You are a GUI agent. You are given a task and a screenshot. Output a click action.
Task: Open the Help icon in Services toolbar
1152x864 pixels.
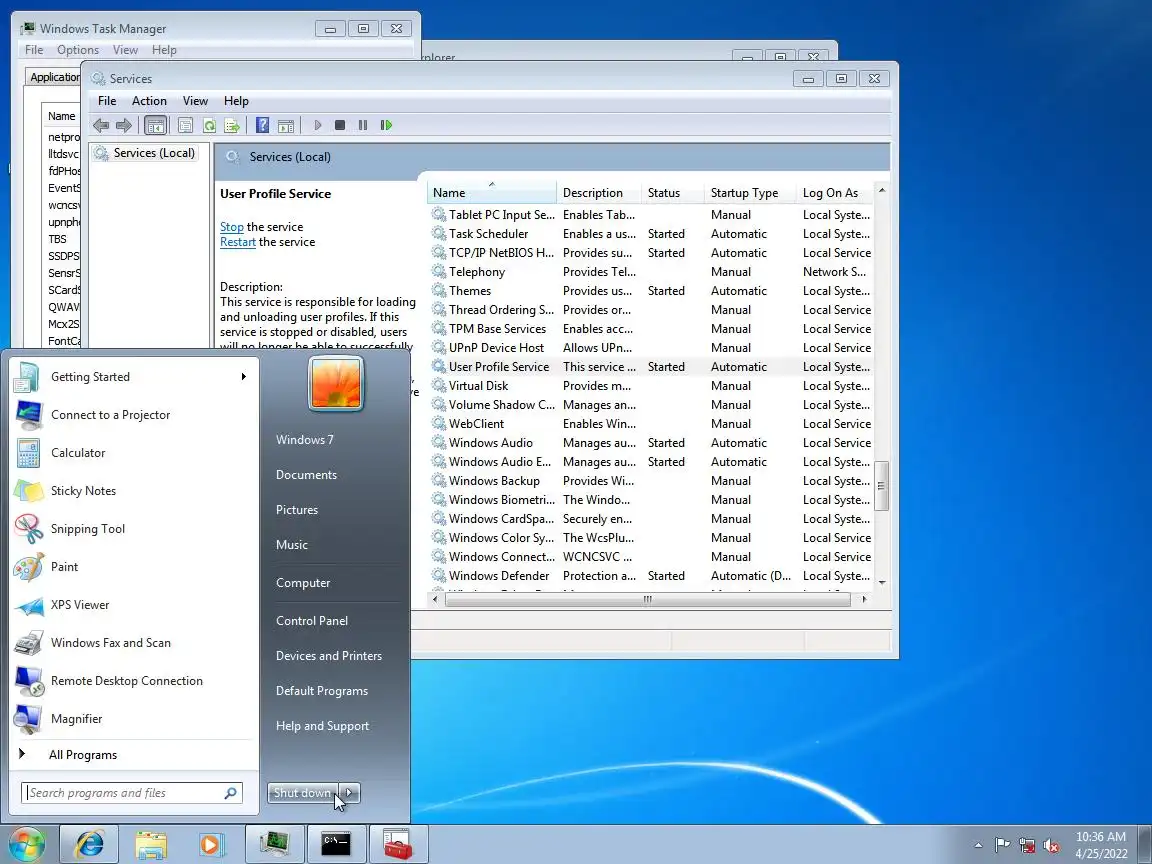[262, 126]
